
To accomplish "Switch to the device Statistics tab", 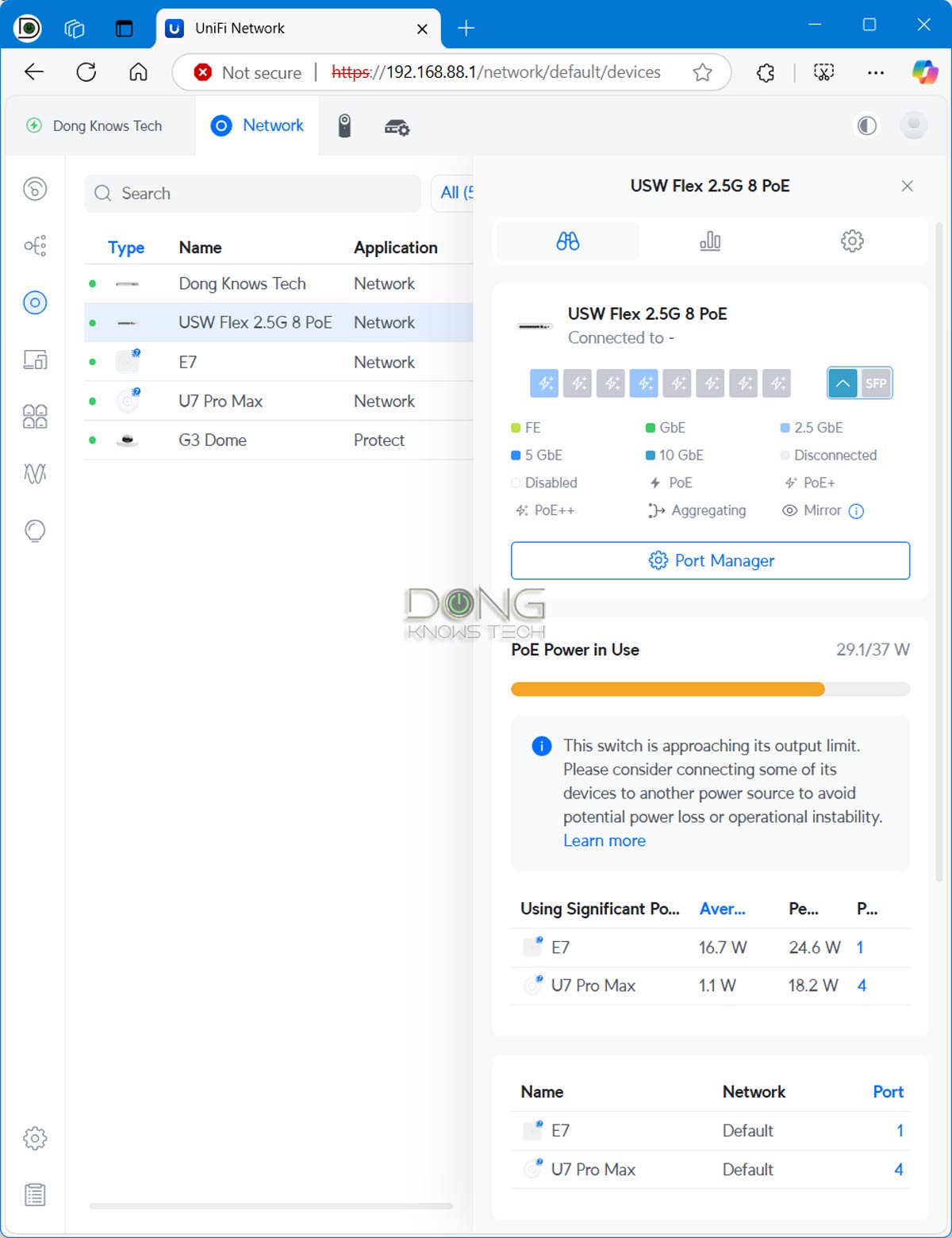I will point(710,241).
